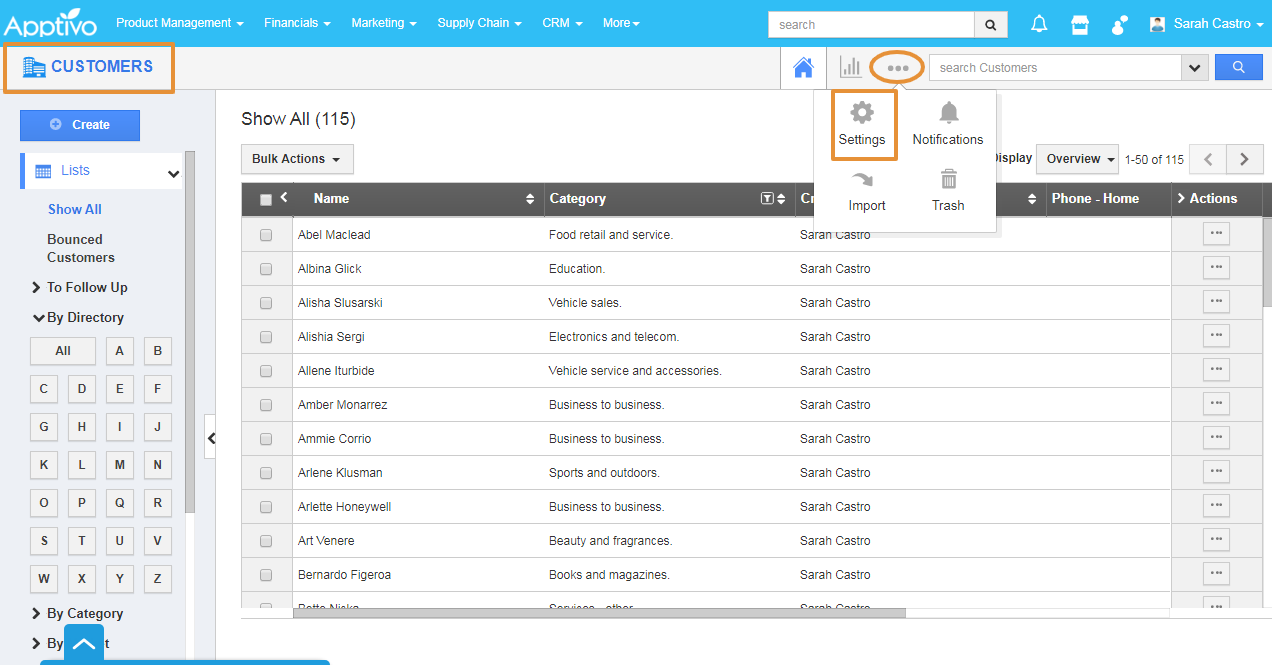Expand the To Follow Up list
Screen dimensions: 1272x665
[86, 287]
